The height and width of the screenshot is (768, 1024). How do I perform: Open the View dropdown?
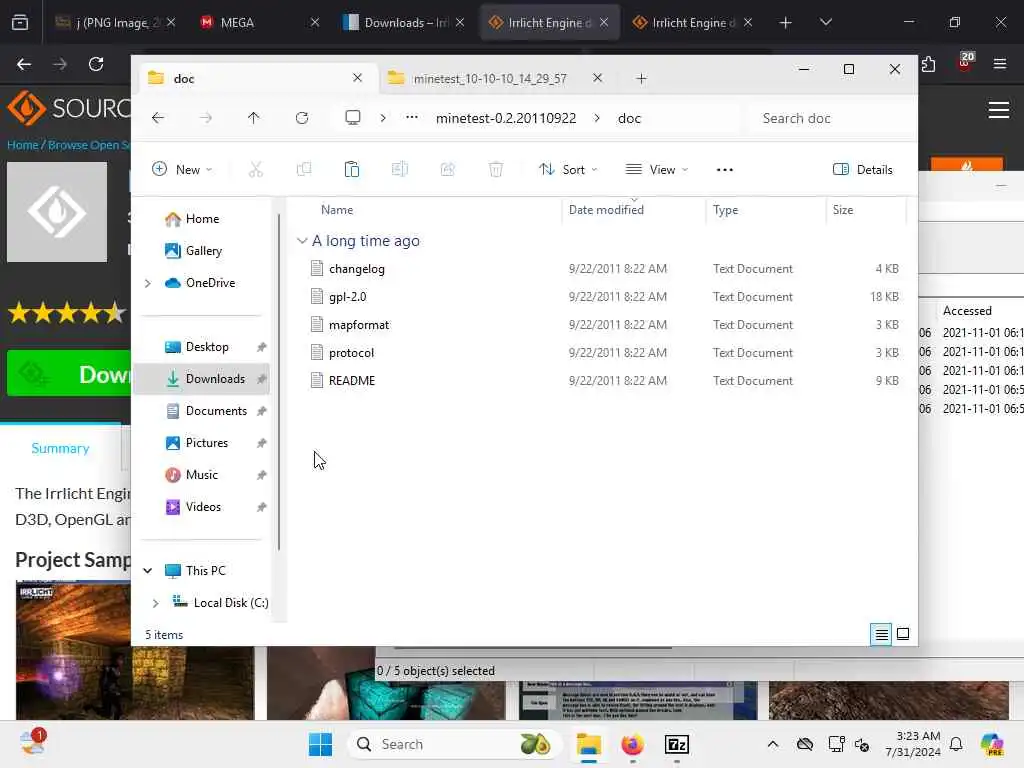[656, 170]
